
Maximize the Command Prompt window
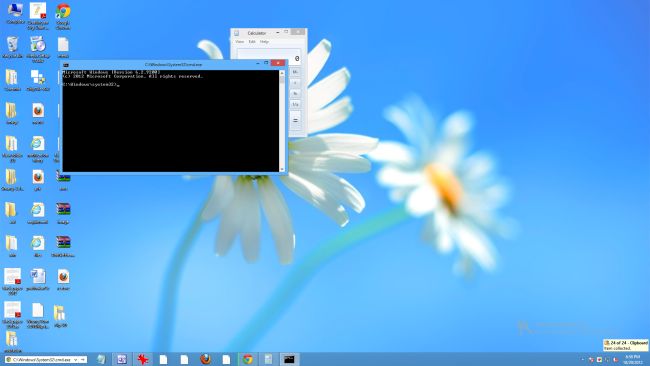tap(266, 63)
